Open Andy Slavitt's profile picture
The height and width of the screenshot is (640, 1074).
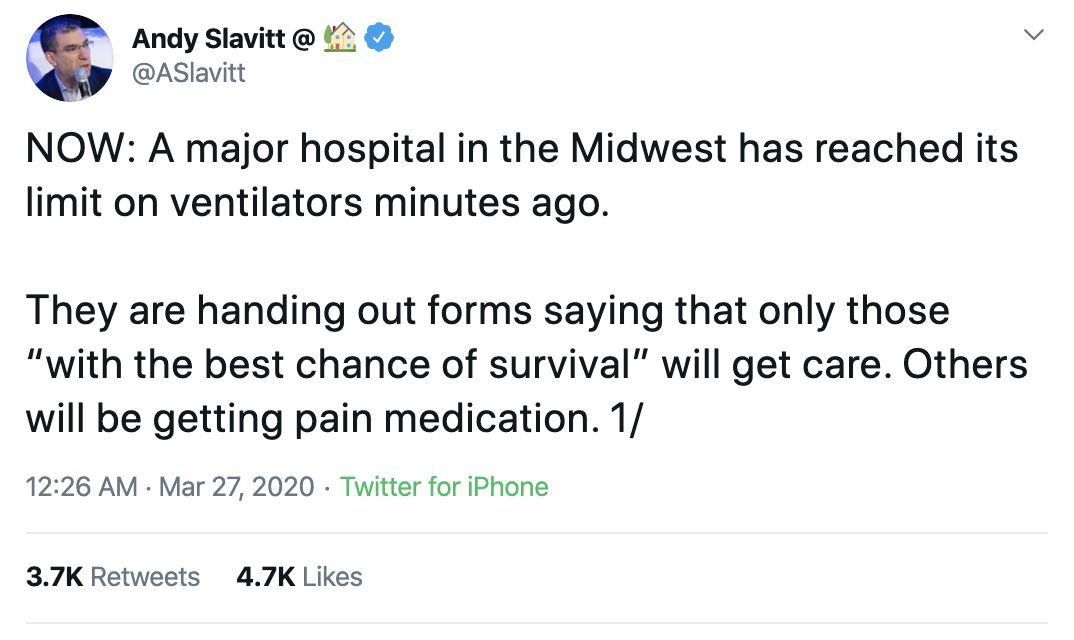point(70,57)
